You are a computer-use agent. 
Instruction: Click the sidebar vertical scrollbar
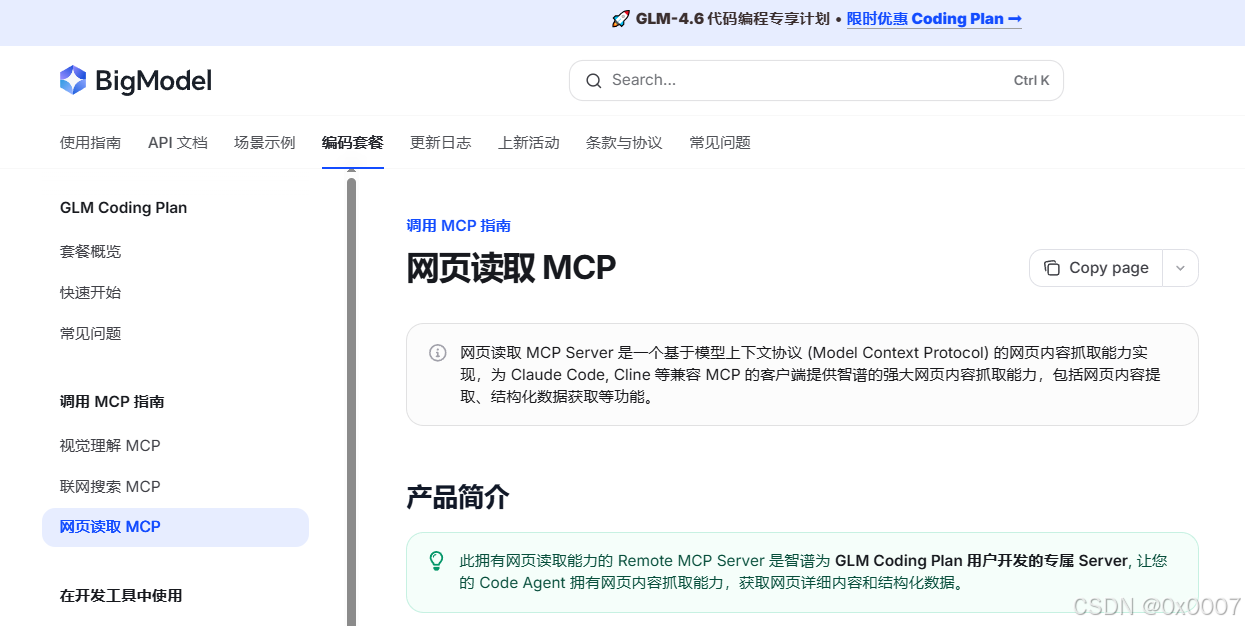351,400
